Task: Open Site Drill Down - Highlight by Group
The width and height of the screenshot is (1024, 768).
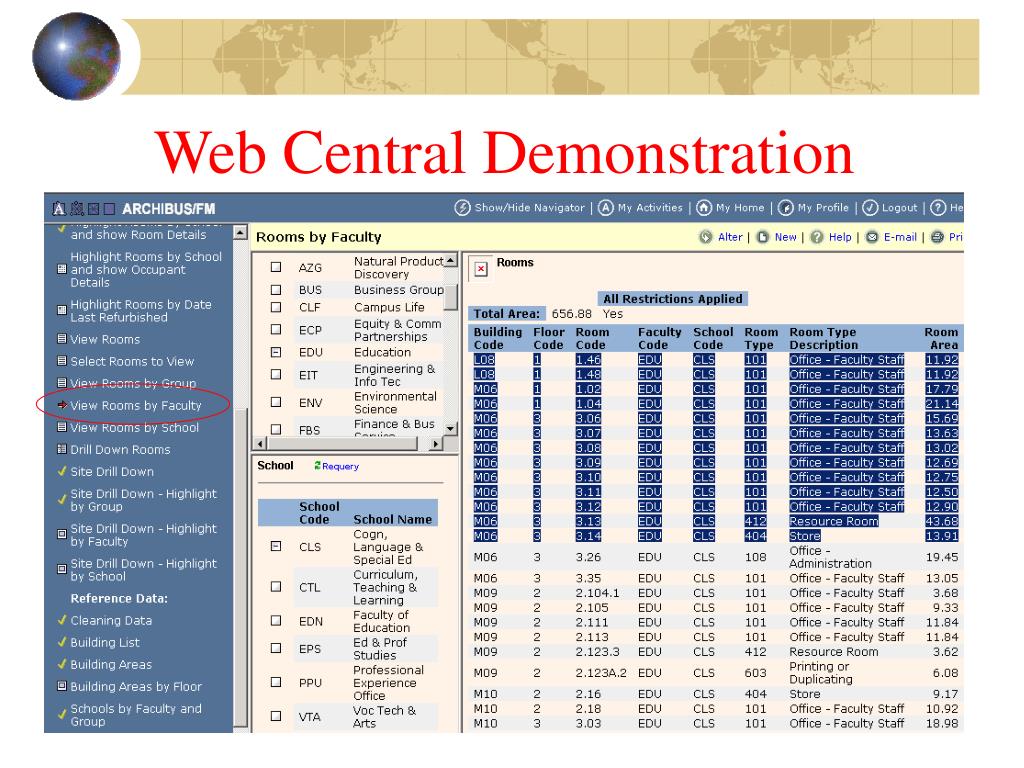Action: (144, 500)
